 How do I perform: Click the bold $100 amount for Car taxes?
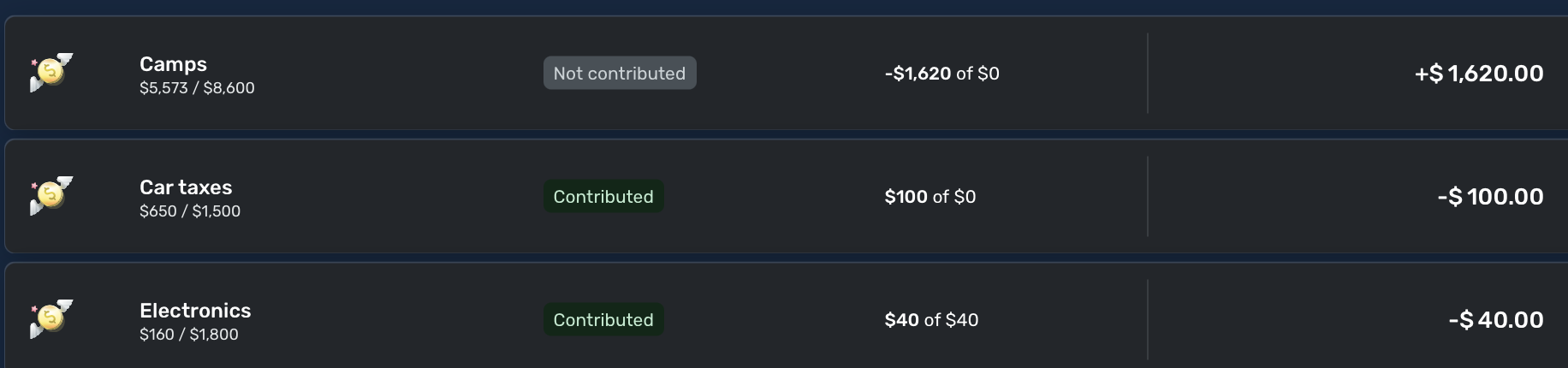pyautogui.click(x=906, y=197)
